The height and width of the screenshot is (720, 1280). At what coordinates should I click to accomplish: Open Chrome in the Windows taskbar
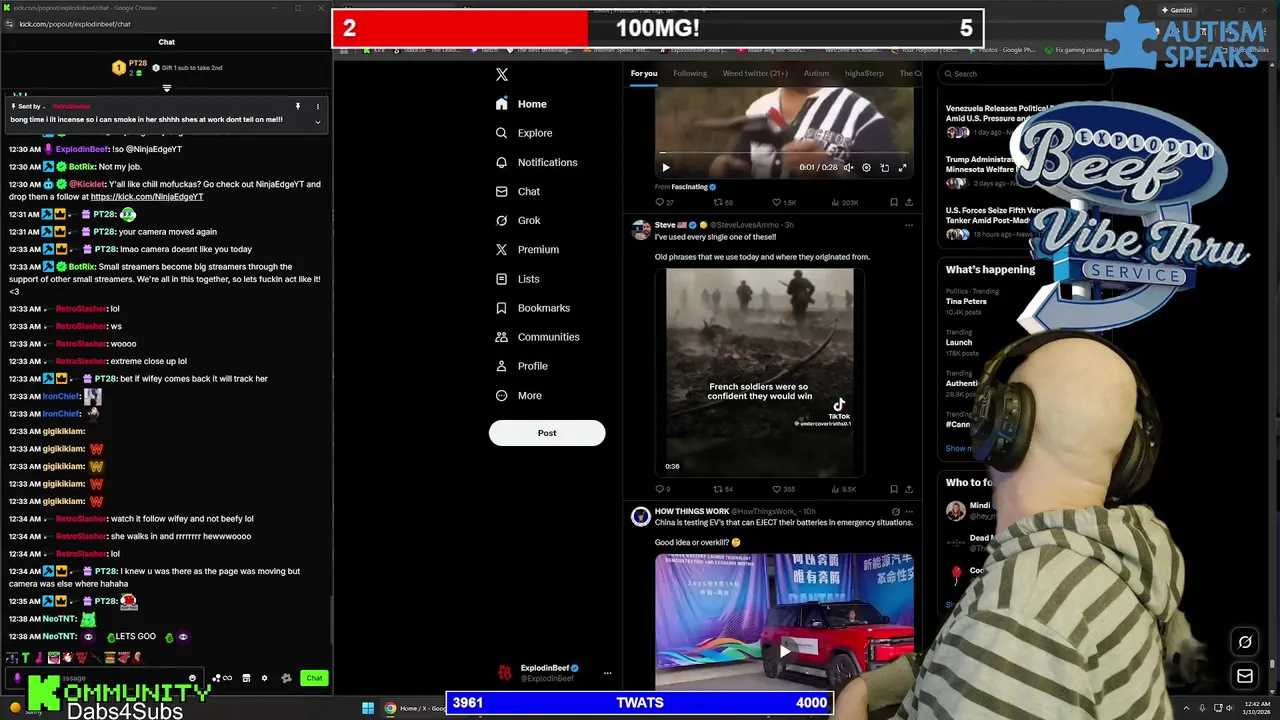(x=390, y=709)
